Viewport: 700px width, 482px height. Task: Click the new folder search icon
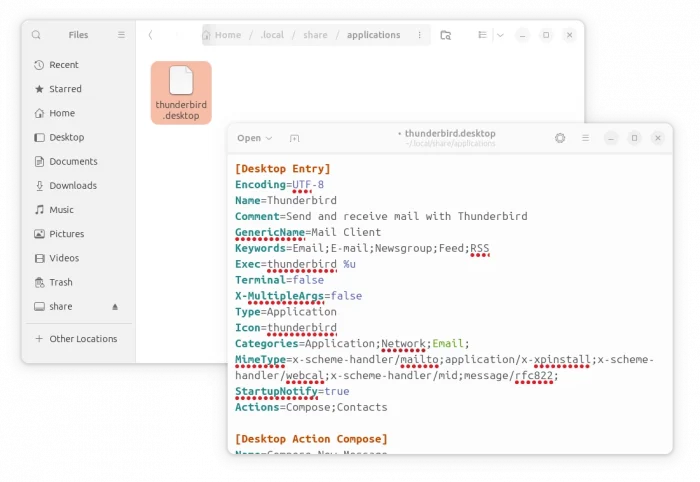click(446, 35)
